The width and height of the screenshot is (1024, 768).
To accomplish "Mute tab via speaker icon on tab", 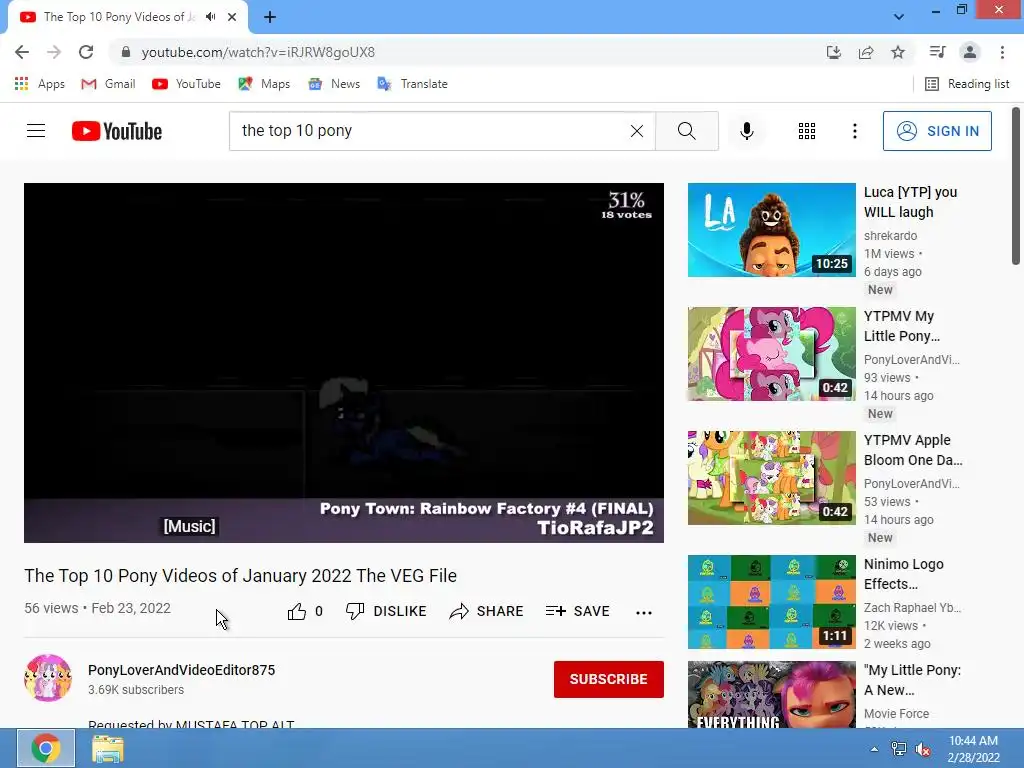I will point(210,17).
